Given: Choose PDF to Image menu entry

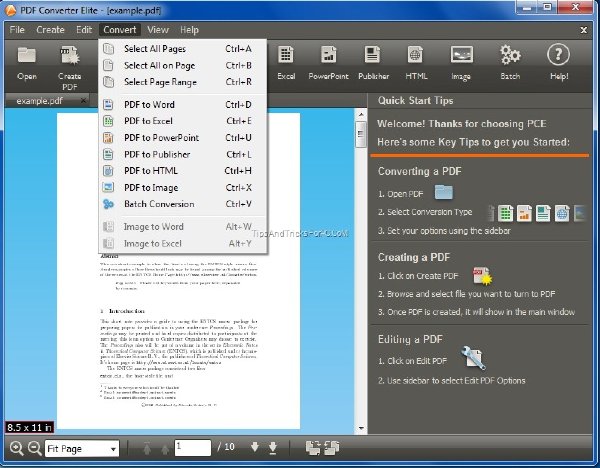Looking at the screenshot, I should coord(183,188).
